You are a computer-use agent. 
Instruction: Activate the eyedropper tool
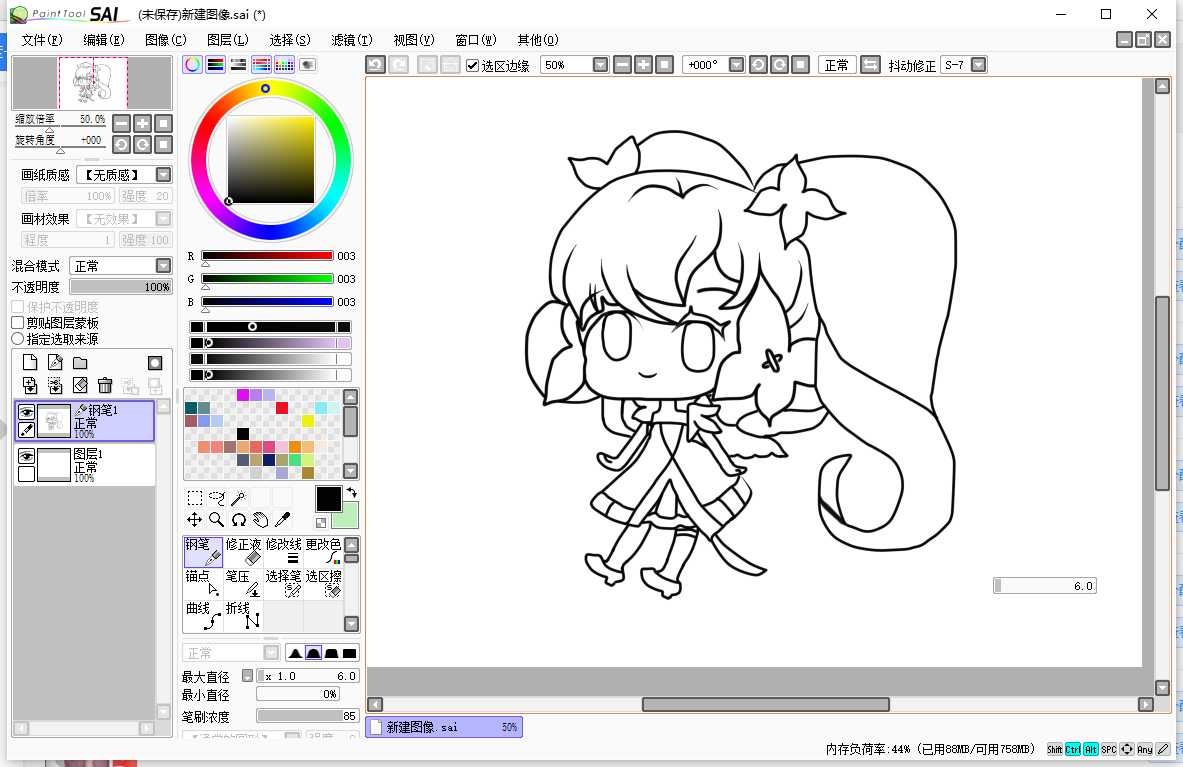click(282, 520)
